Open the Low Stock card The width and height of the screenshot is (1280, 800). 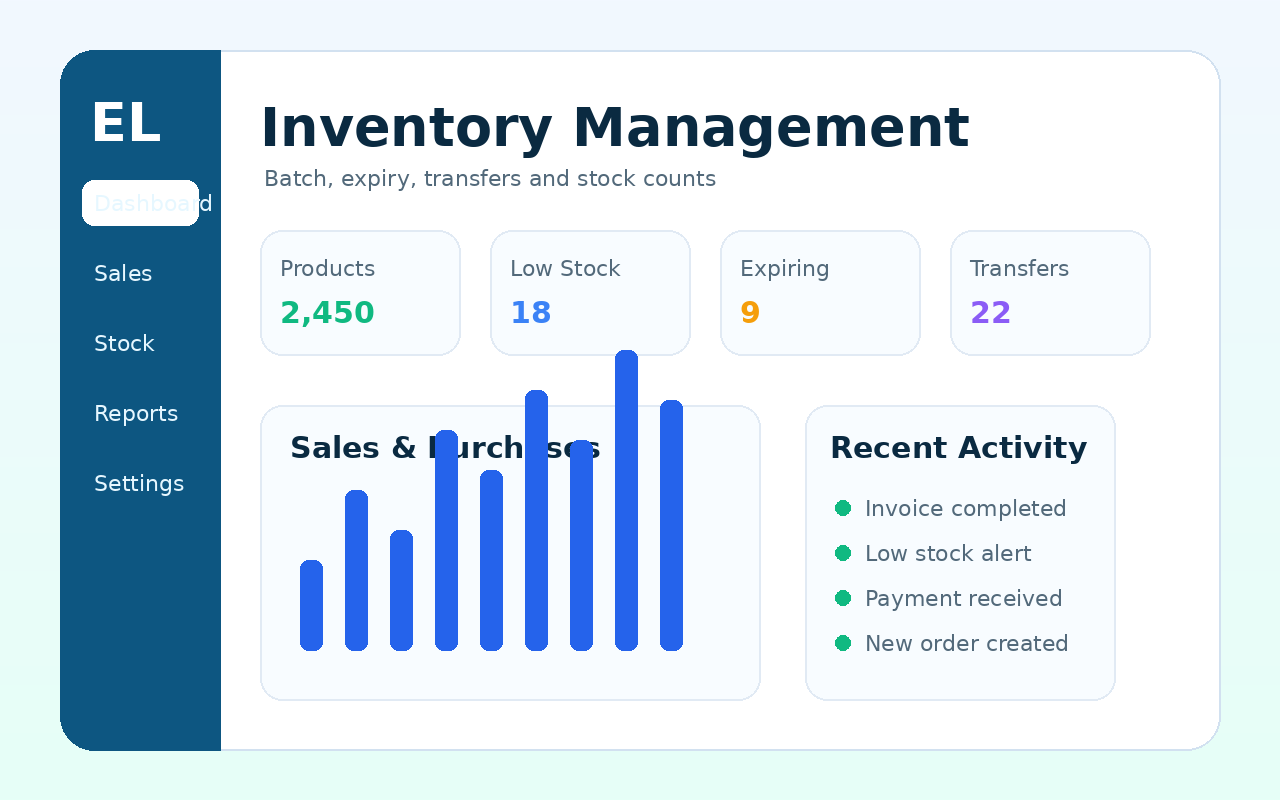coord(590,293)
